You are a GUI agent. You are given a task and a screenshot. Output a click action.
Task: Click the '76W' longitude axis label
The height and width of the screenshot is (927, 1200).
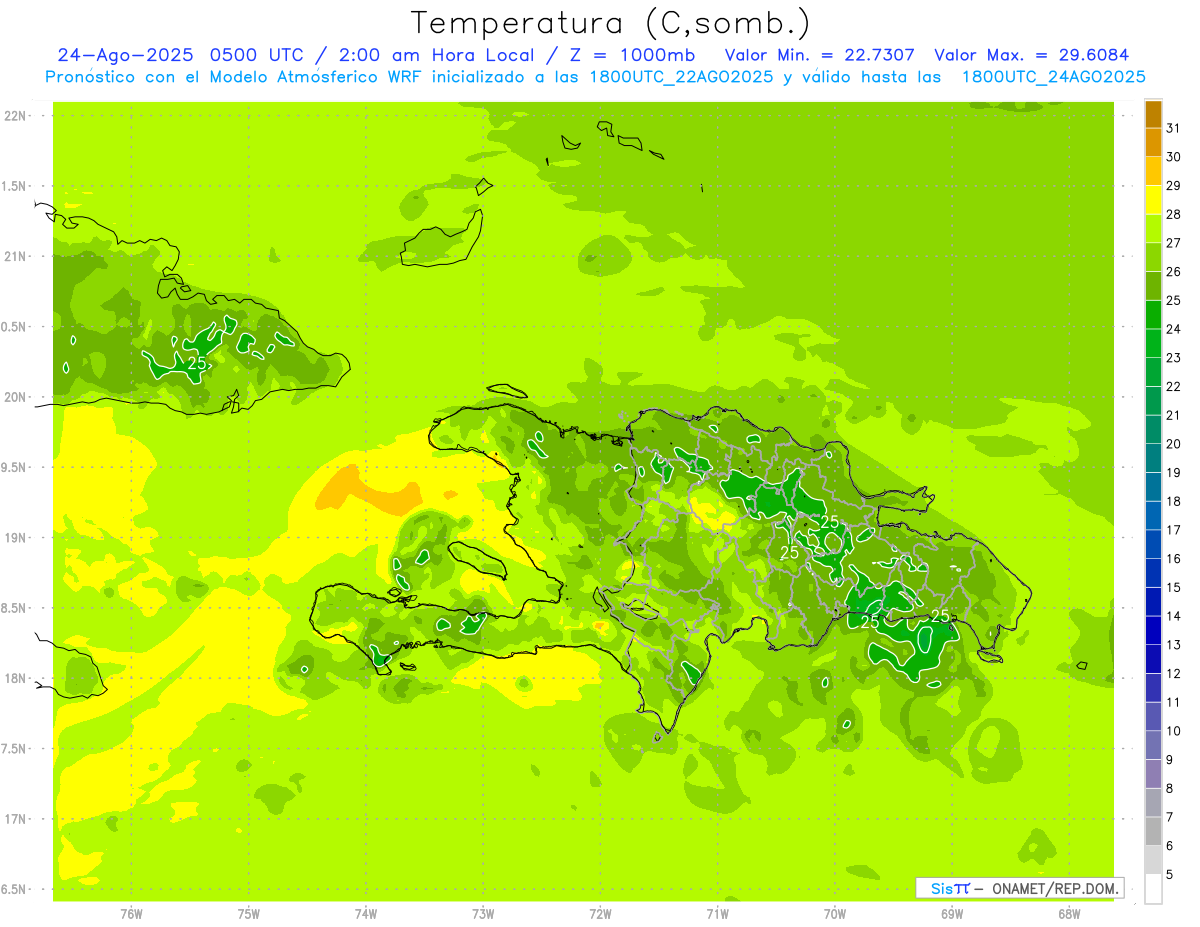(131, 914)
